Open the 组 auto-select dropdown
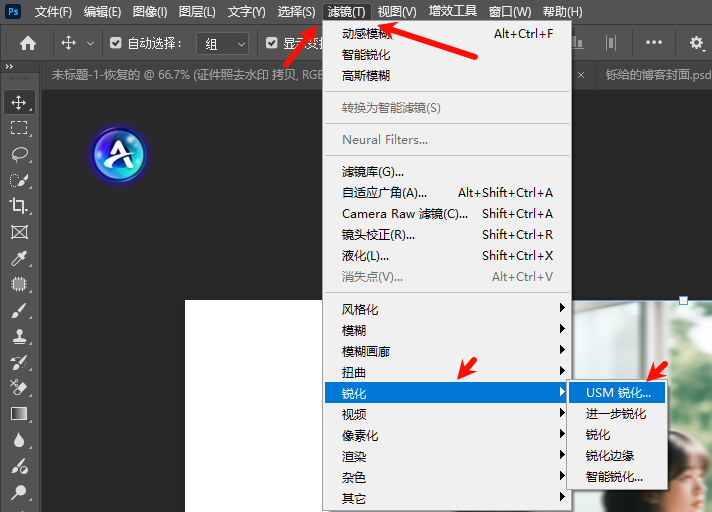Image resolution: width=712 pixels, height=512 pixels. tap(222, 44)
